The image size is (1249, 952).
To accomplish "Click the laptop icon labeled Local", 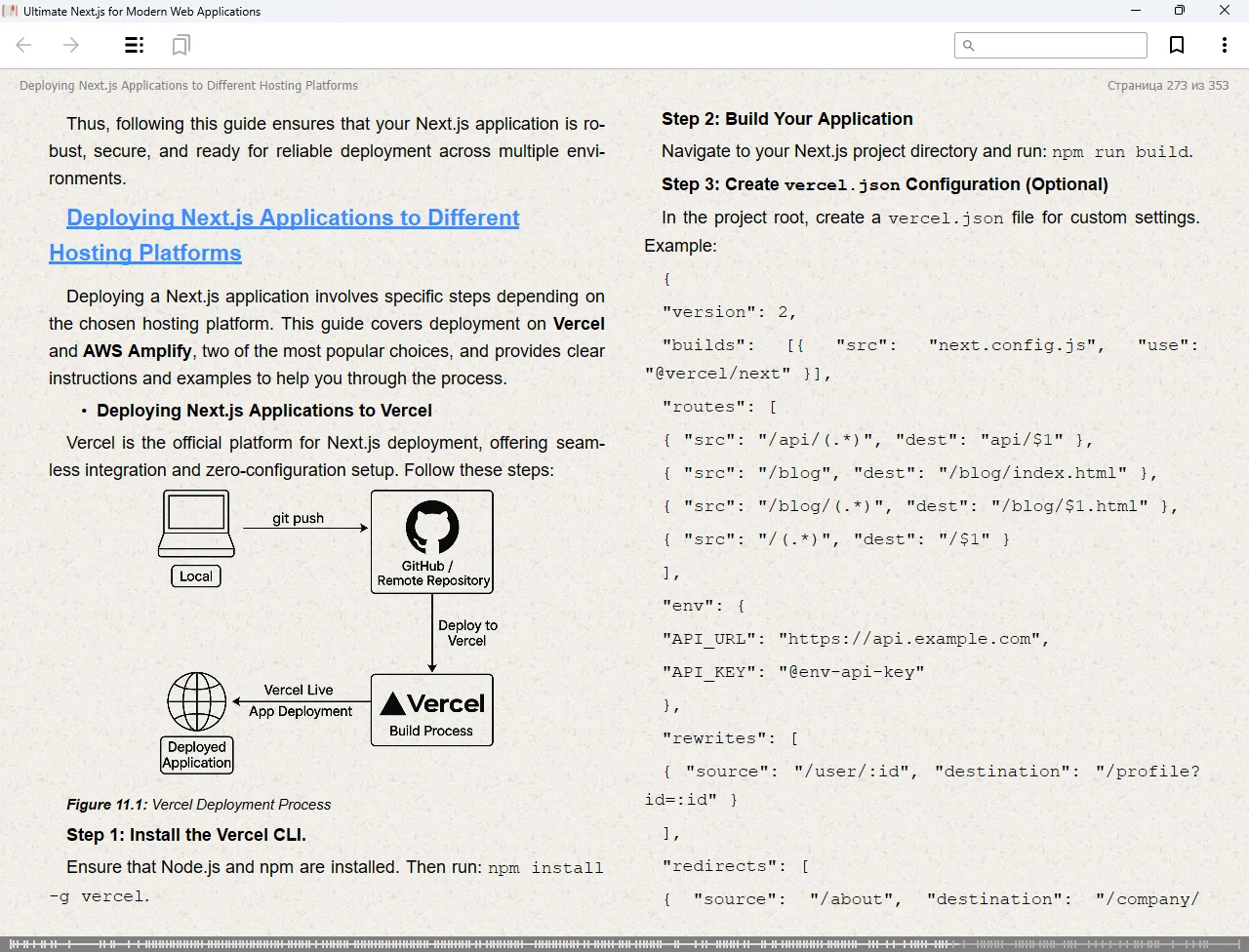I will pyautogui.click(x=196, y=523).
